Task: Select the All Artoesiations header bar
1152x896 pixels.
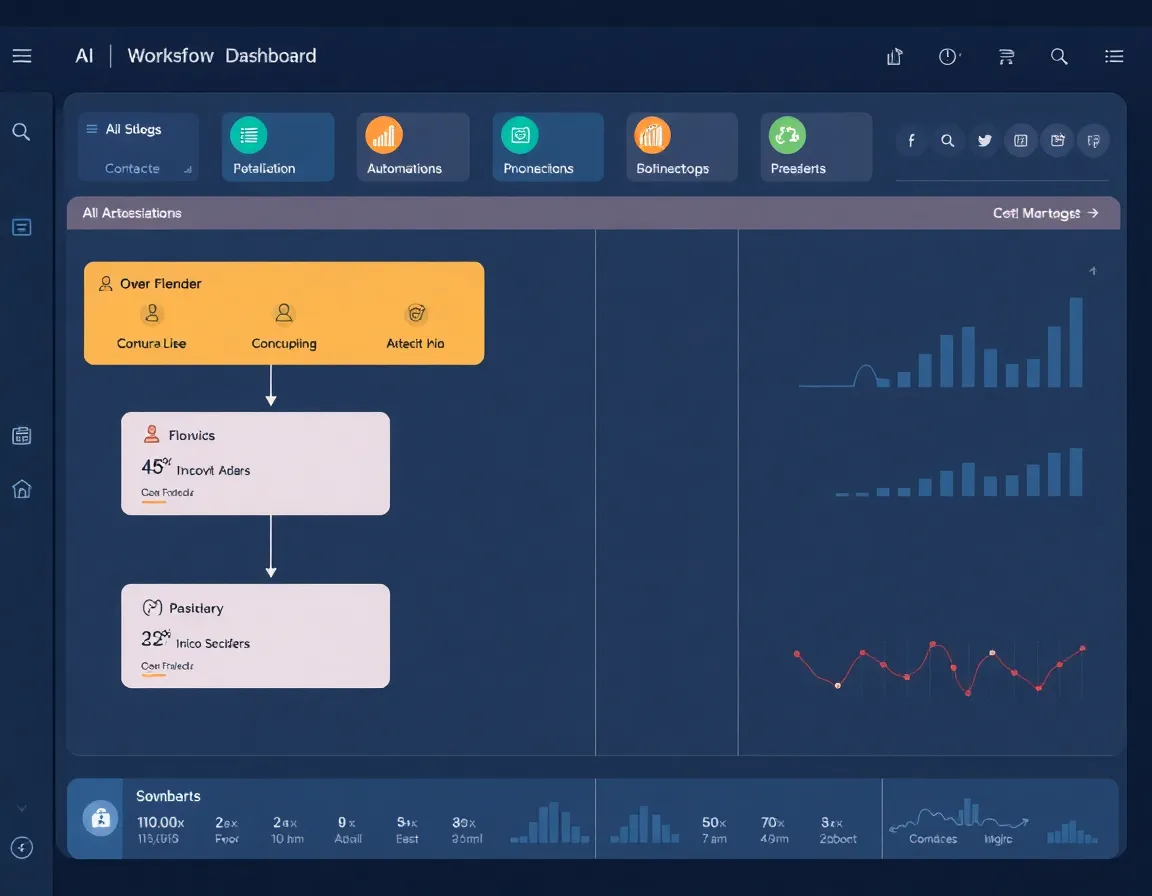Action: (132, 213)
